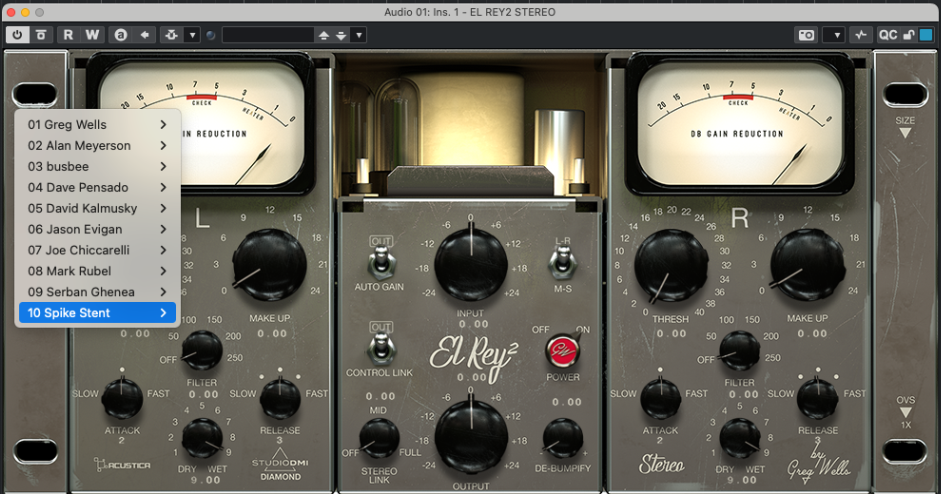Image resolution: width=941 pixels, height=494 pixels.
Task: Click the blue round indicator in toolbar
Action: point(211,35)
